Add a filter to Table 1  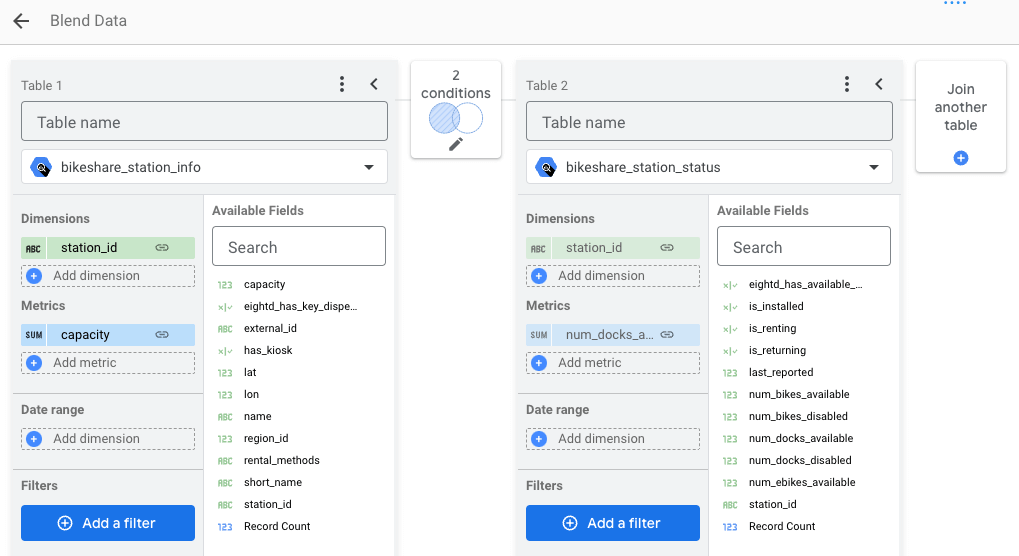coord(108,523)
